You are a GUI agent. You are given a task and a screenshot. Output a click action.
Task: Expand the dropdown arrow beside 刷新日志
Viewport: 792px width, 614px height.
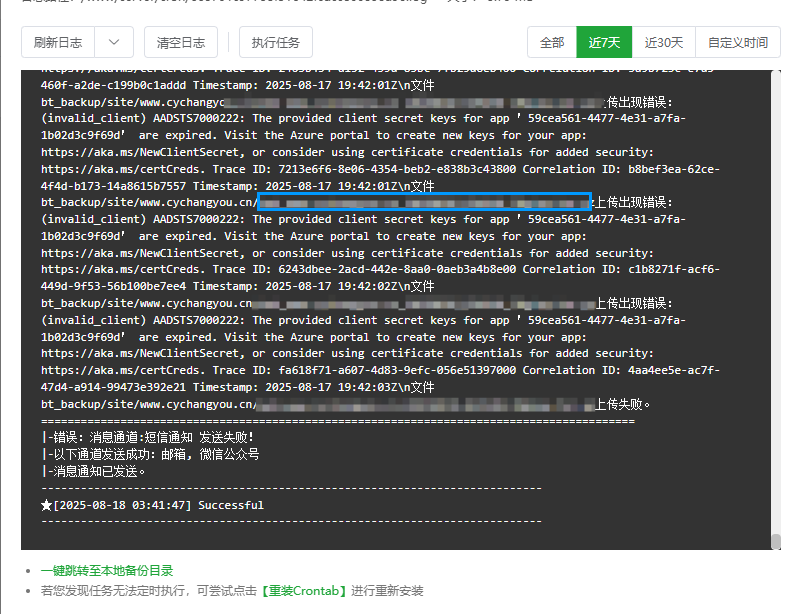(114, 42)
